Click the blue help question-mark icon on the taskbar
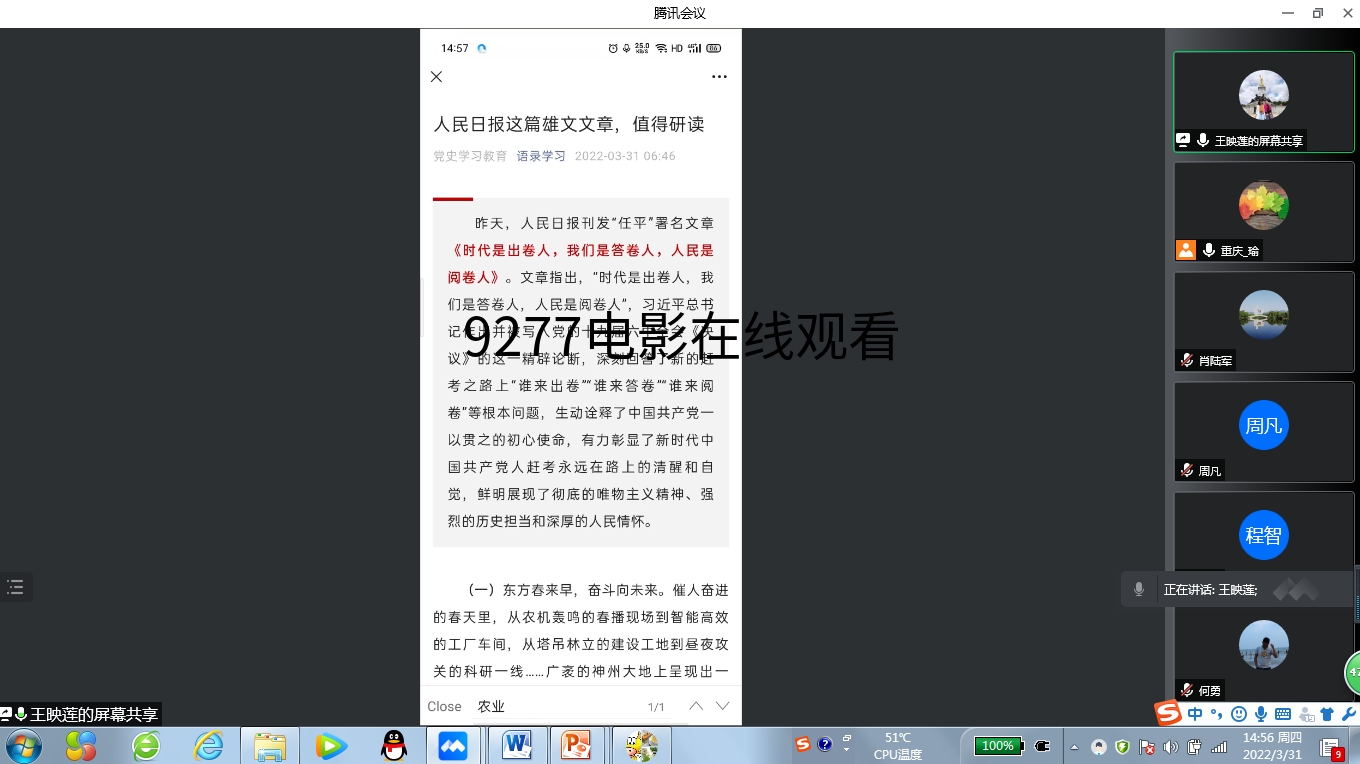This screenshot has height=764, width=1360. pos(825,744)
